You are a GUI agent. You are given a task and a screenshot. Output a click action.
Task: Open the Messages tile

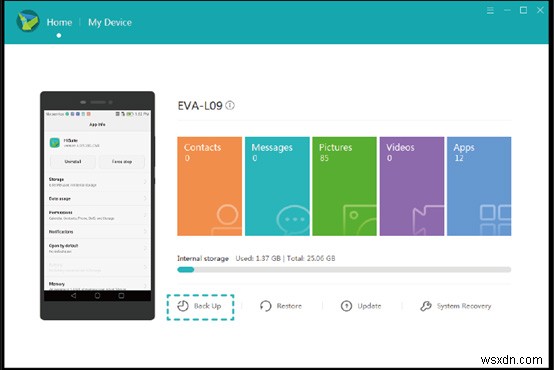pos(277,186)
